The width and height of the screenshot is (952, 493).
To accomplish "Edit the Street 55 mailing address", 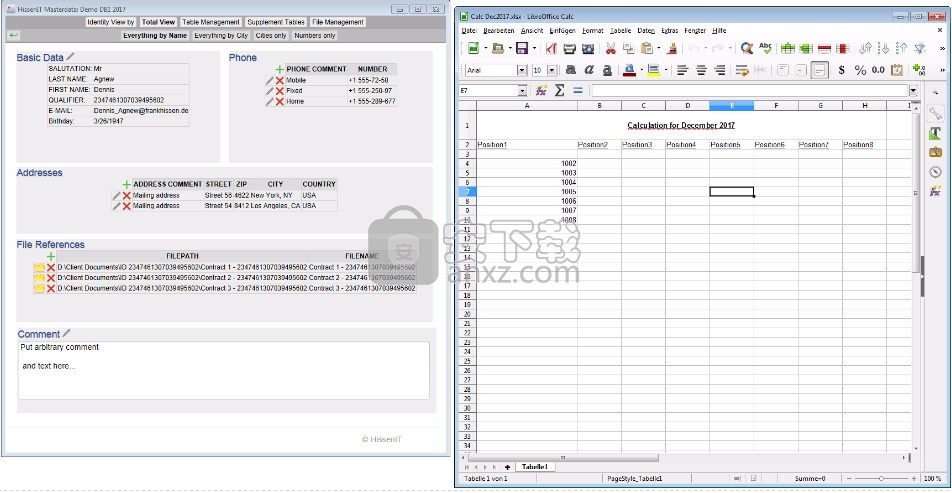I will 117,196.
